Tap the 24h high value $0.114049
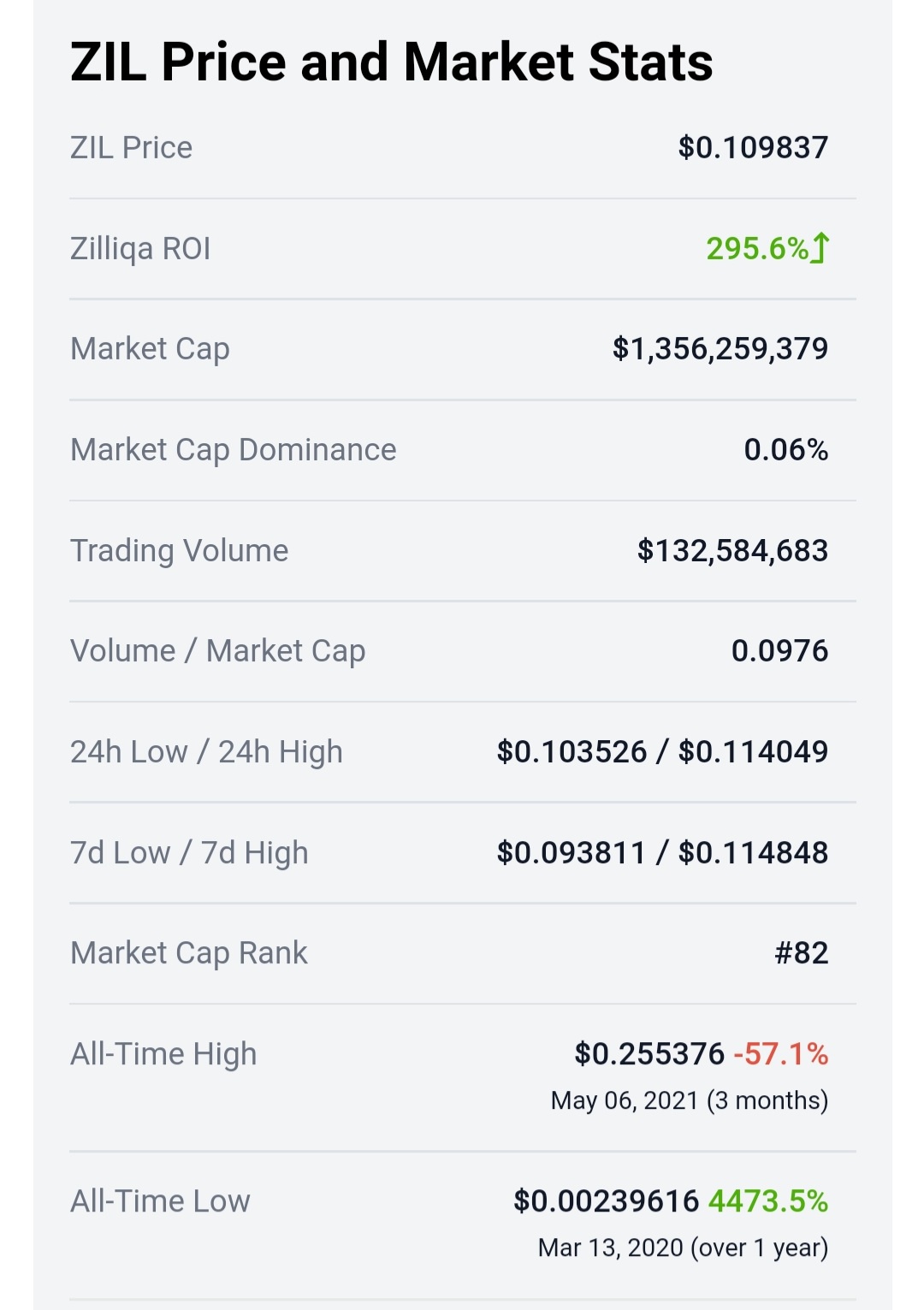924x1310 pixels. click(x=753, y=751)
